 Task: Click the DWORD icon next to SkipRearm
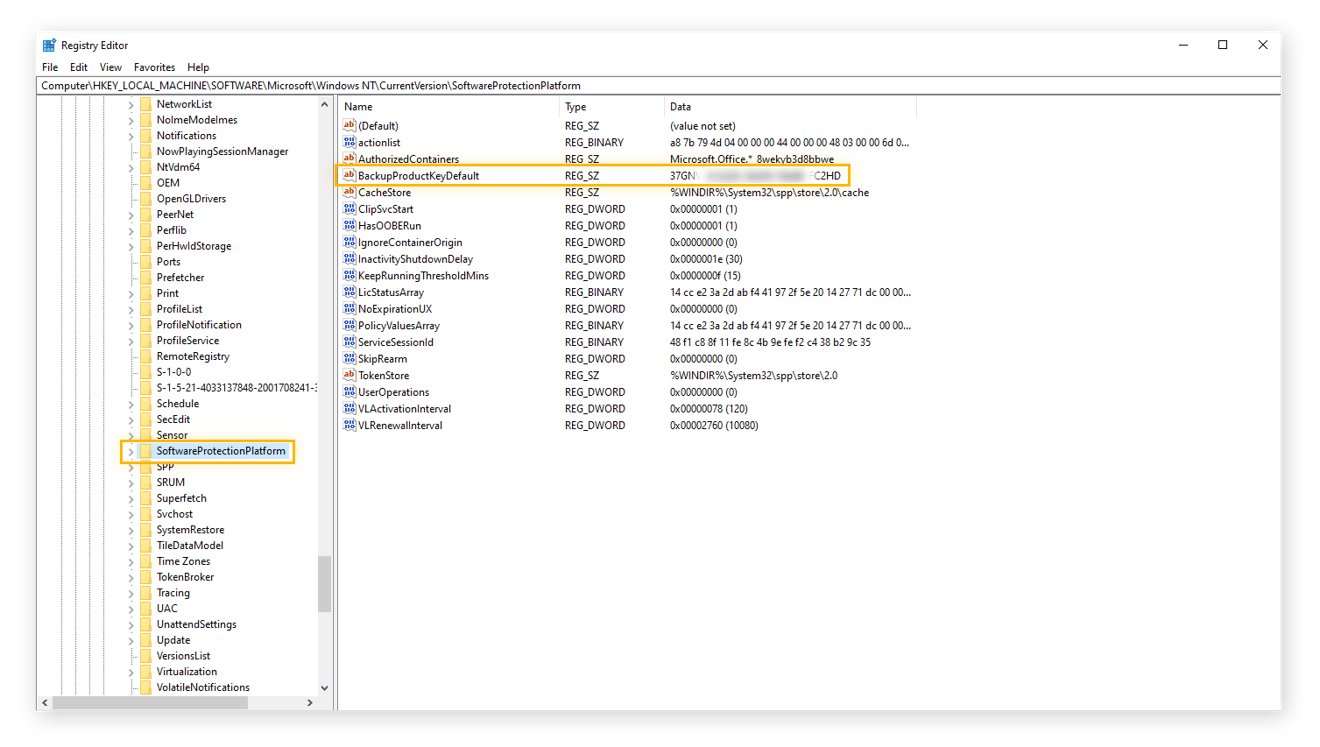pos(348,358)
